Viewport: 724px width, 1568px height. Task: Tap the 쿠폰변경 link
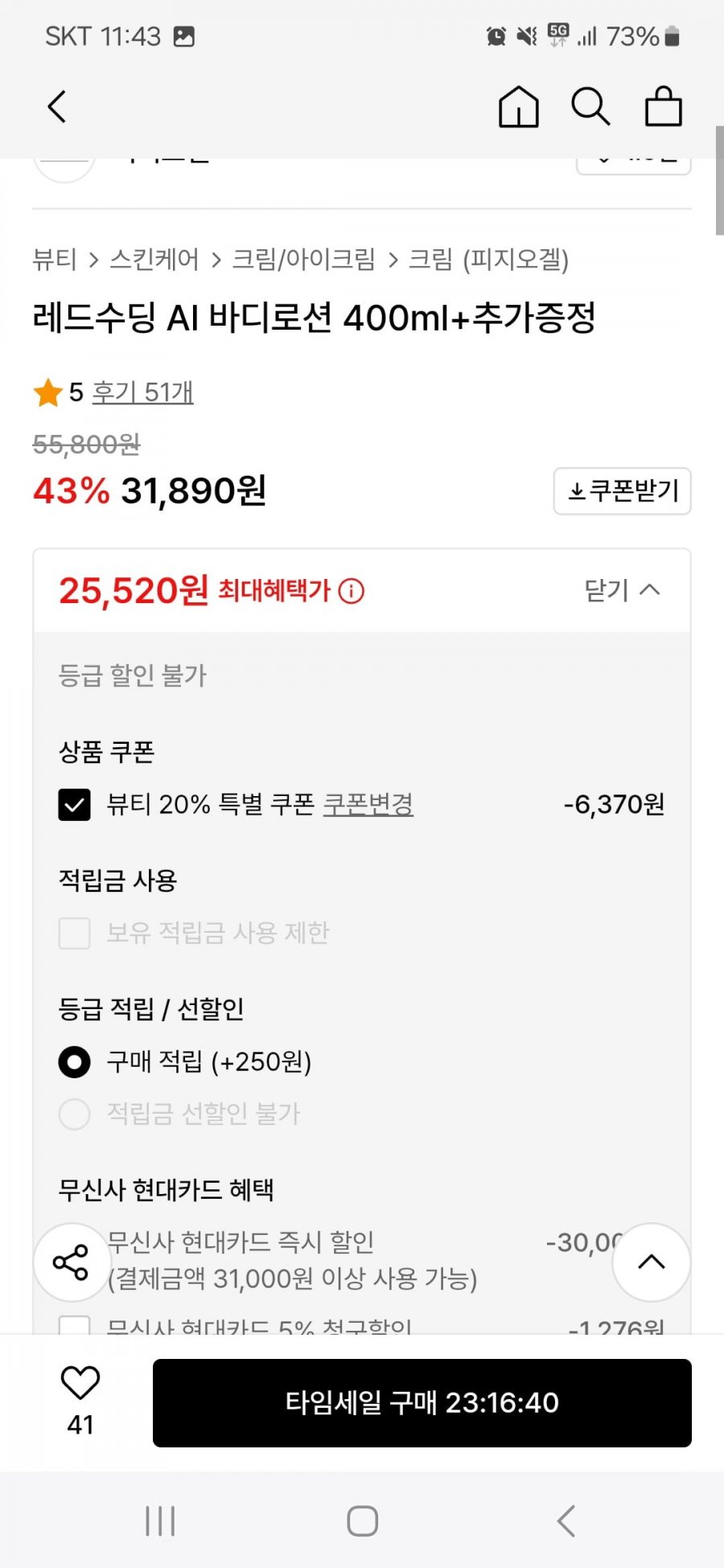368,804
